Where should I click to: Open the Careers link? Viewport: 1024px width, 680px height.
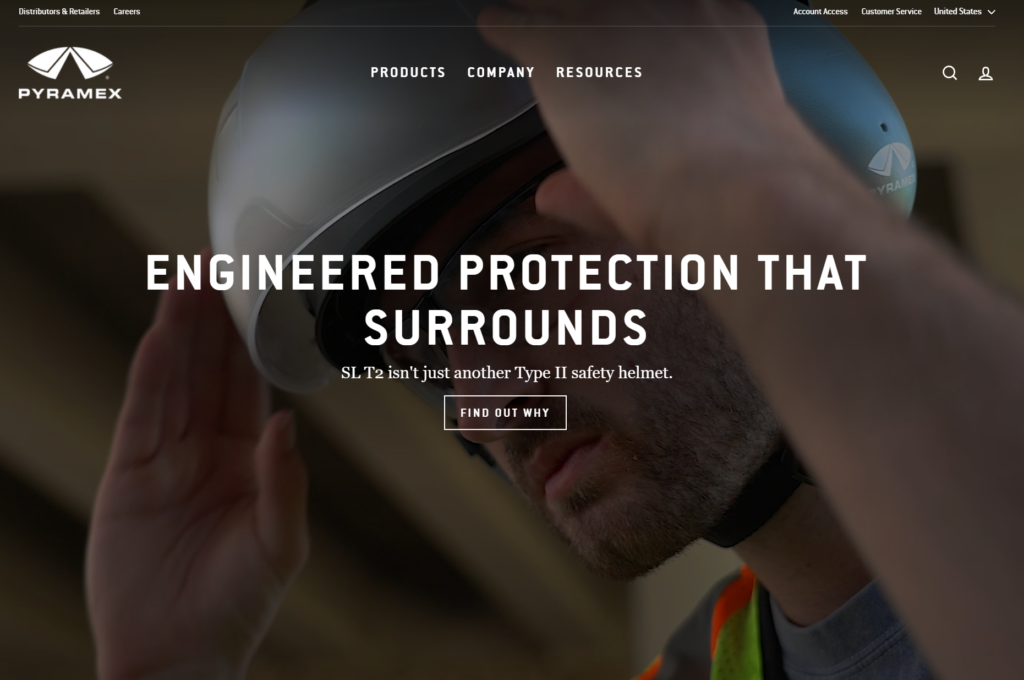[127, 11]
